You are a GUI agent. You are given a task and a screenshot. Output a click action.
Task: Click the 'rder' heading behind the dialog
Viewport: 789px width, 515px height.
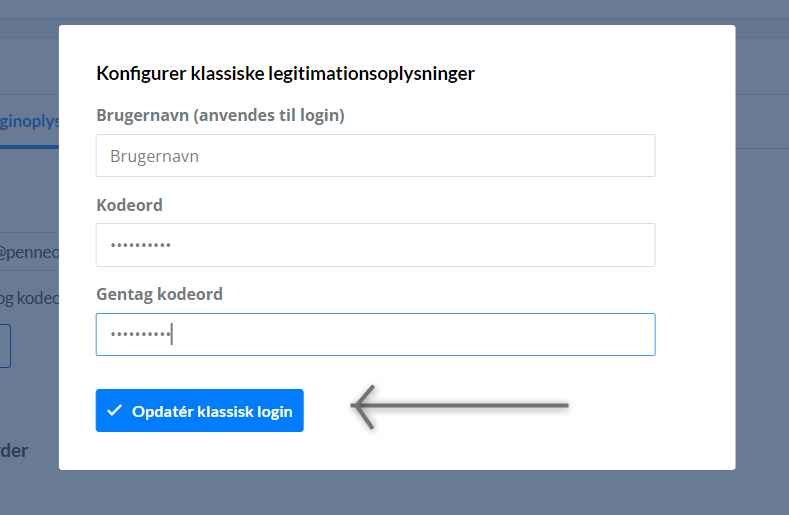tap(14, 451)
